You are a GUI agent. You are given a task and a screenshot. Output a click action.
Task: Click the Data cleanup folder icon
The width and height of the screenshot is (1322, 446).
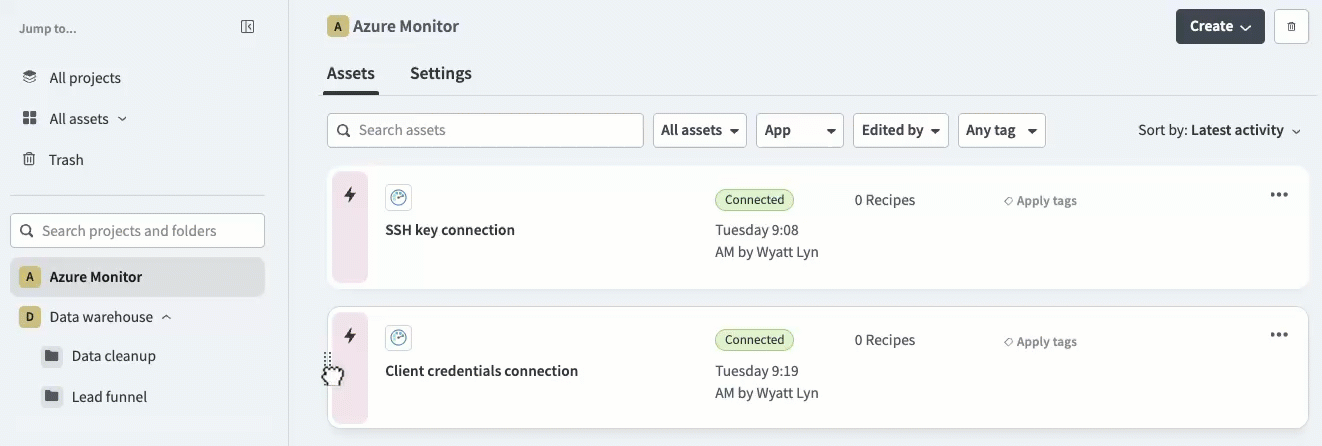pos(52,356)
